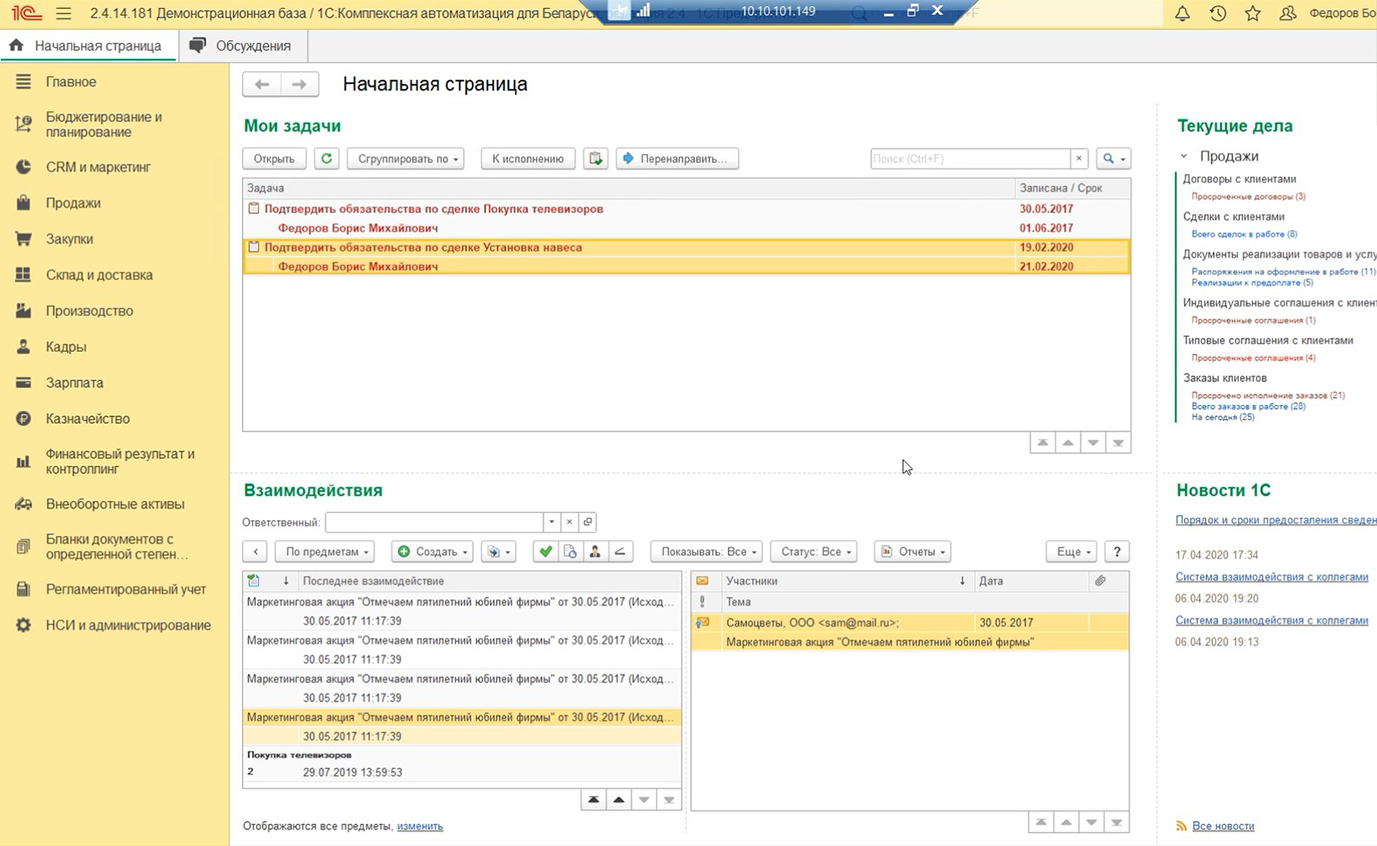This screenshot has height=846, width=1377.
Task: Click the notifications bell icon
Action: (x=1182, y=14)
